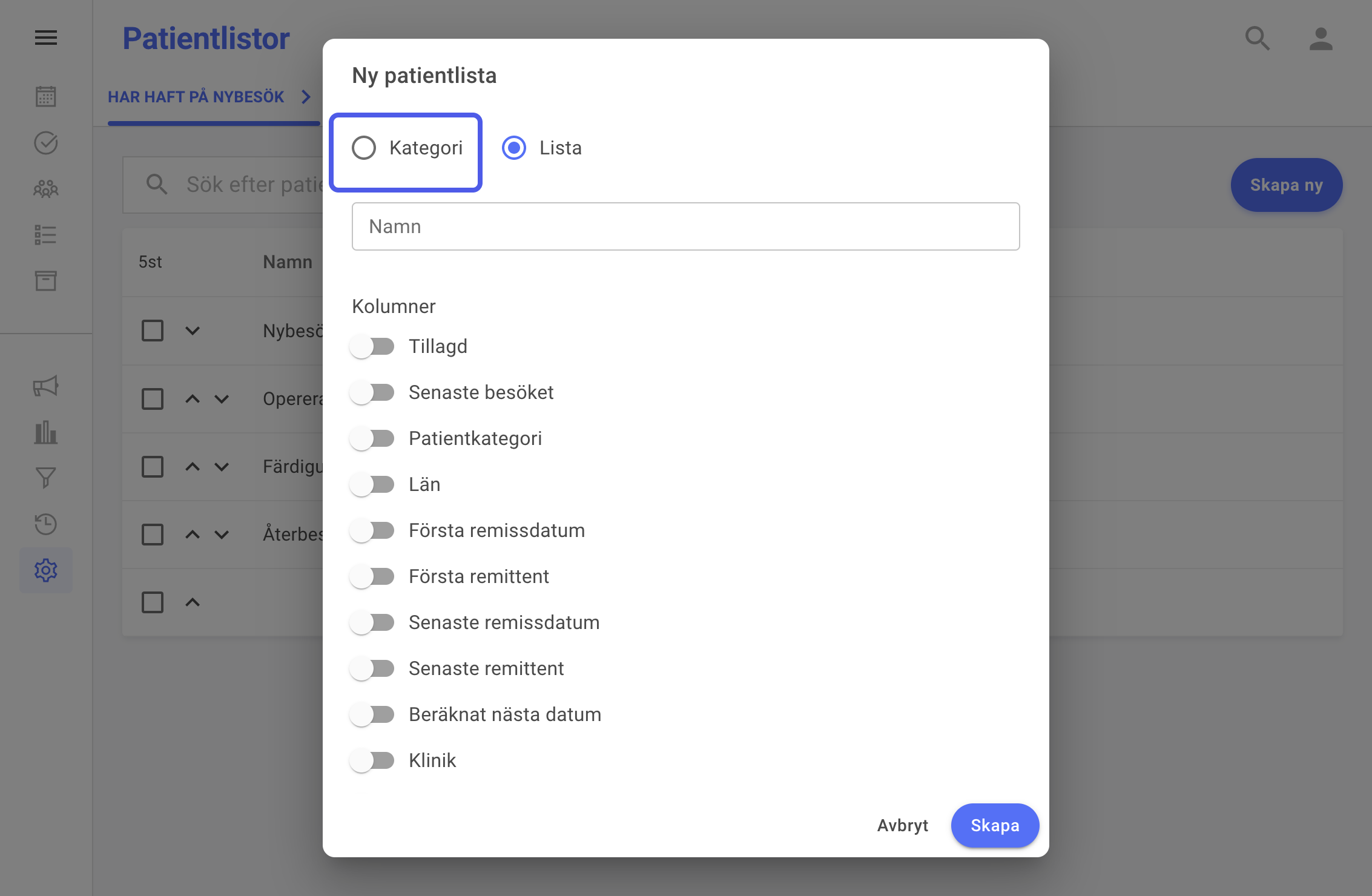This screenshot has height=896, width=1372.
Task: Click the filter funnel sidebar icon
Action: pos(46,478)
